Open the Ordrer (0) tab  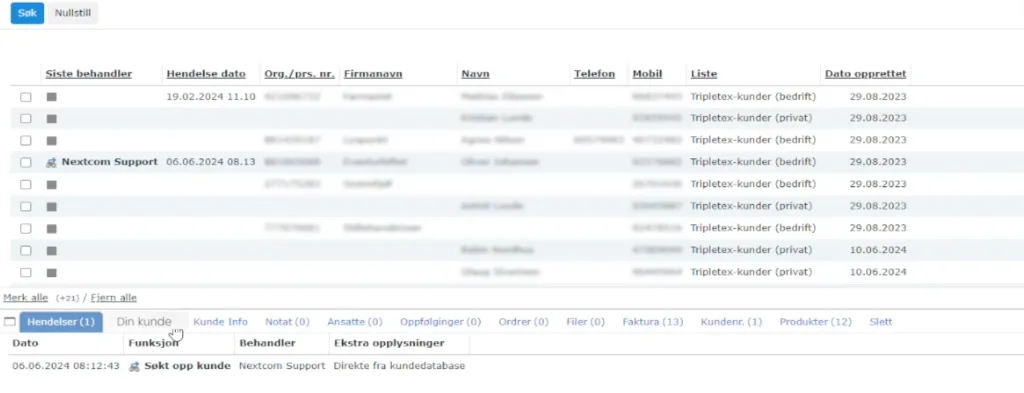[524, 322]
